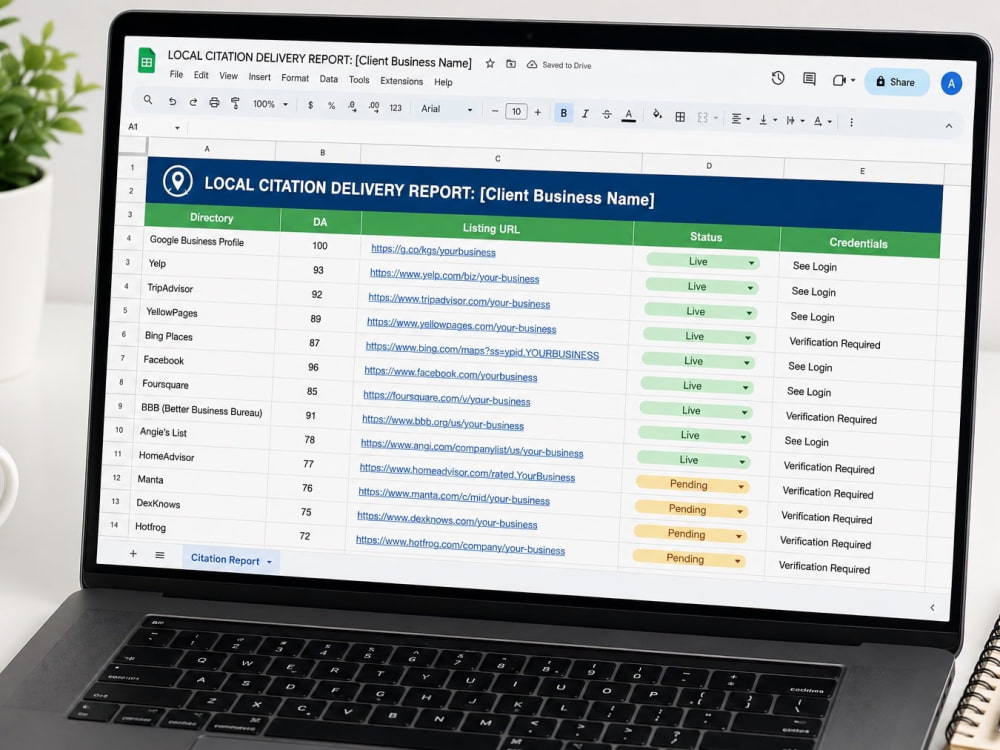Decrease font size minus button
Screen dimensions: 1000x750
click(495, 111)
